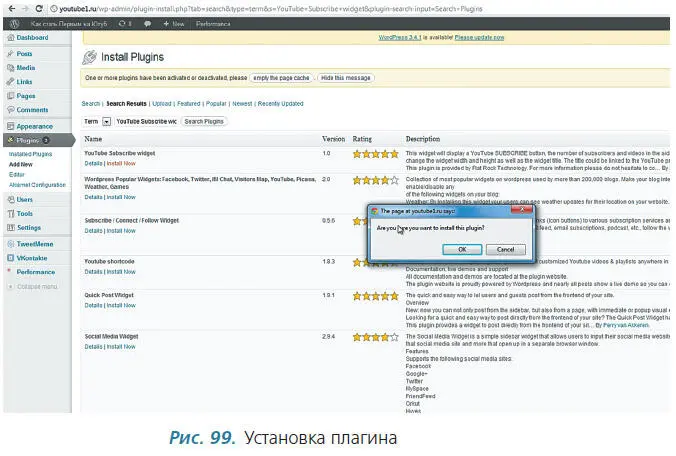Open Performance menu in admin bar

click(213, 24)
